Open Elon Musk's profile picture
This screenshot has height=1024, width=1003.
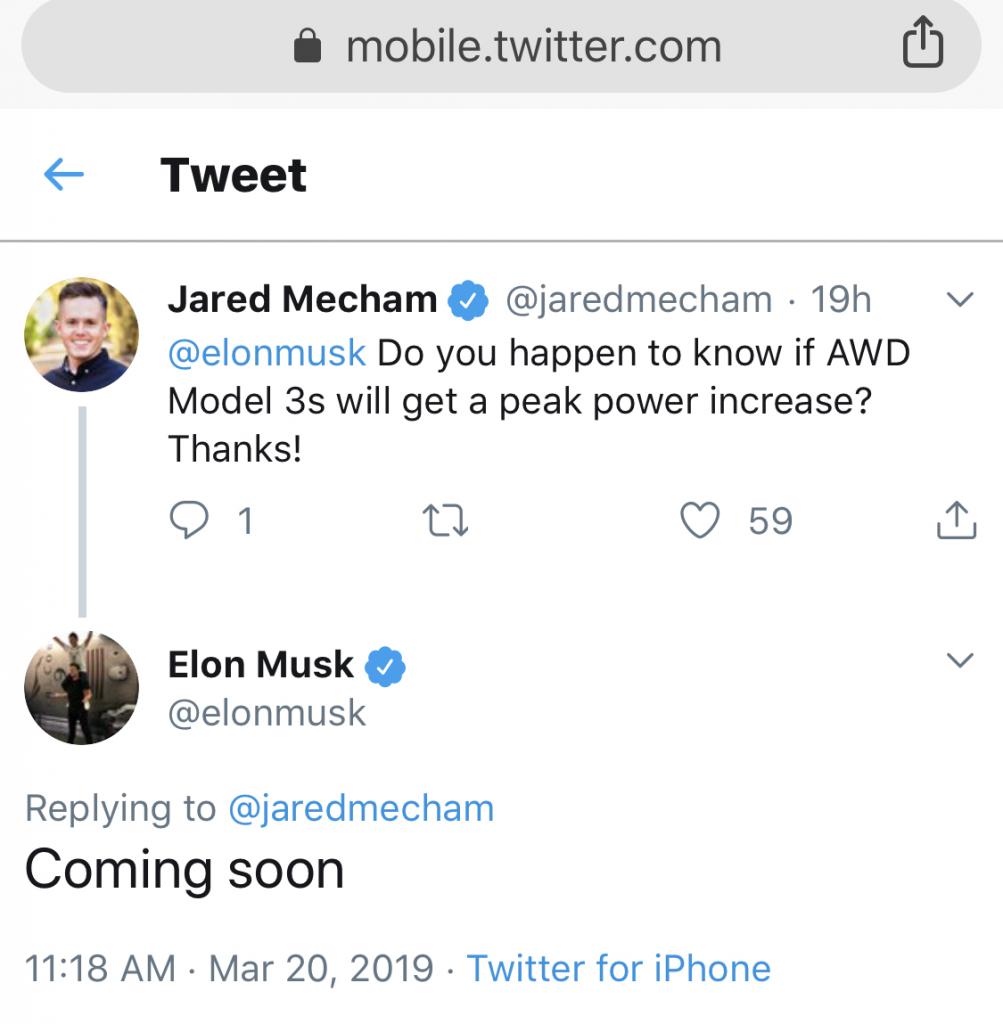(82, 688)
